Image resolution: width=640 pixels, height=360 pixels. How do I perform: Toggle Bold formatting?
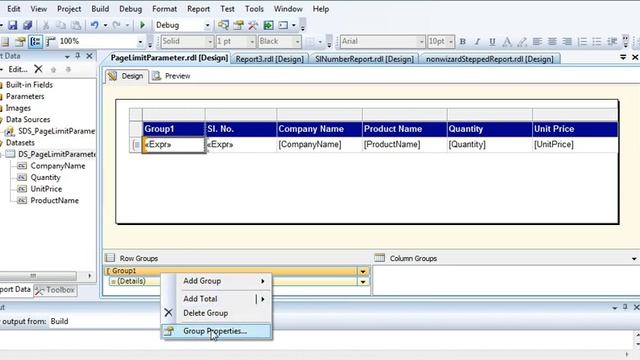462,41
